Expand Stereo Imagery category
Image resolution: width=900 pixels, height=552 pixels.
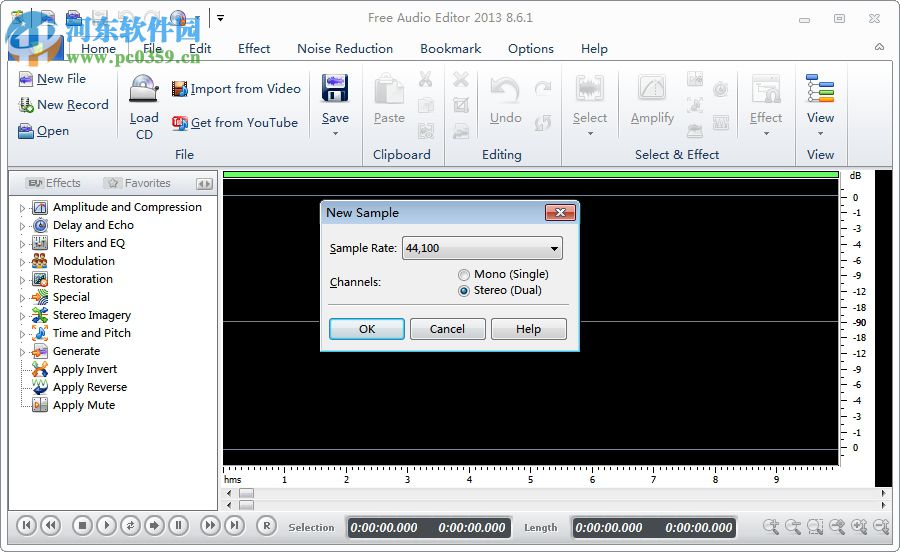22,316
